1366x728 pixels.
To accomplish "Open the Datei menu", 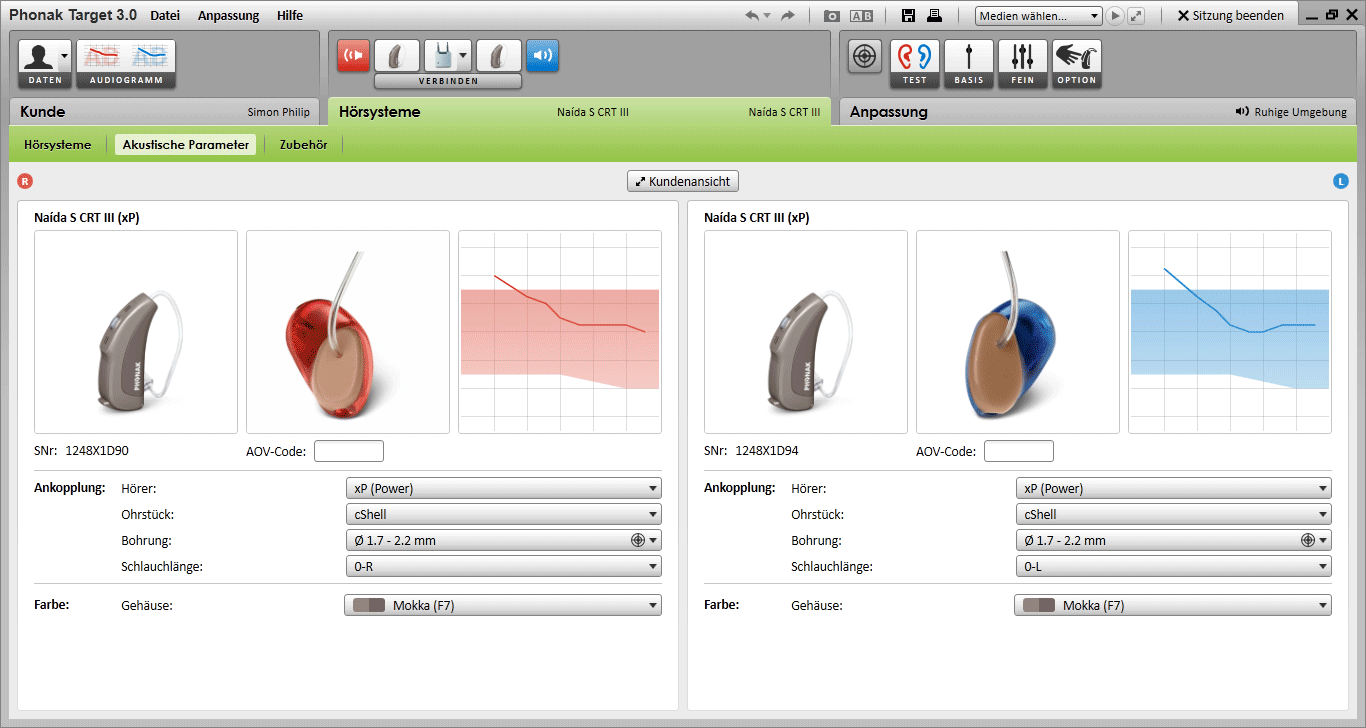I will pyautogui.click(x=165, y=16).
